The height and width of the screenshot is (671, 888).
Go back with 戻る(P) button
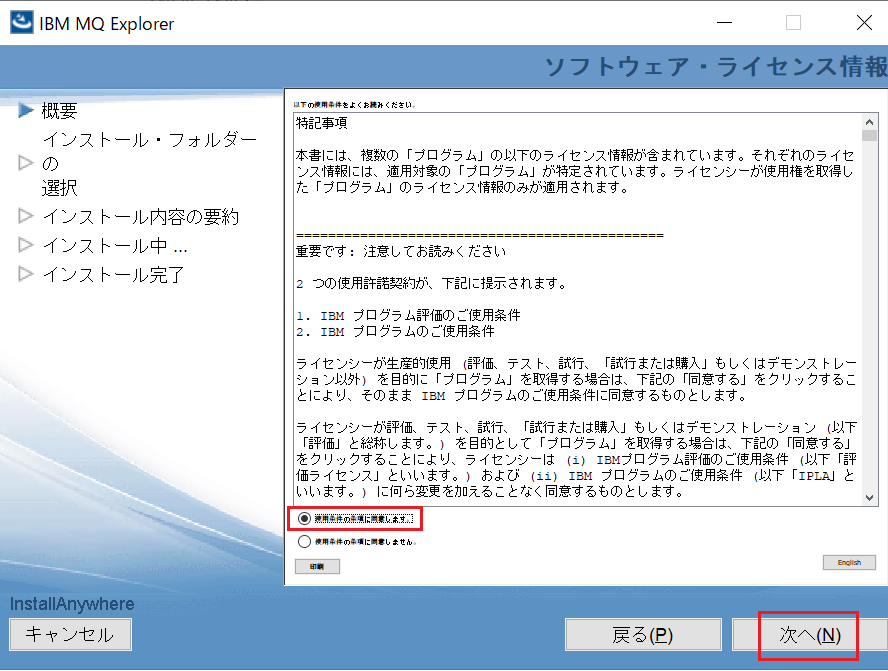click(643, 635)
